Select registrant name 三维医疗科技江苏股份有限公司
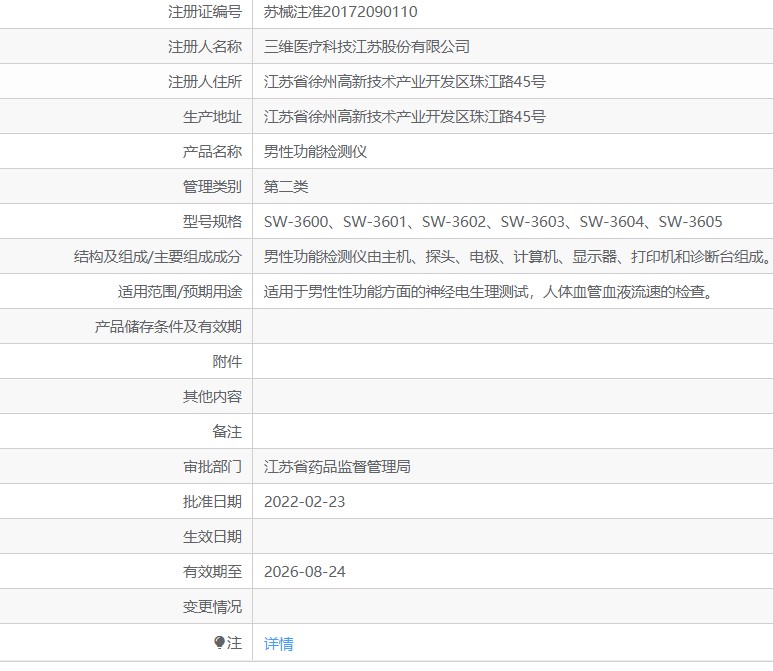This screenshot has width=773, height=671. (367, 47)
